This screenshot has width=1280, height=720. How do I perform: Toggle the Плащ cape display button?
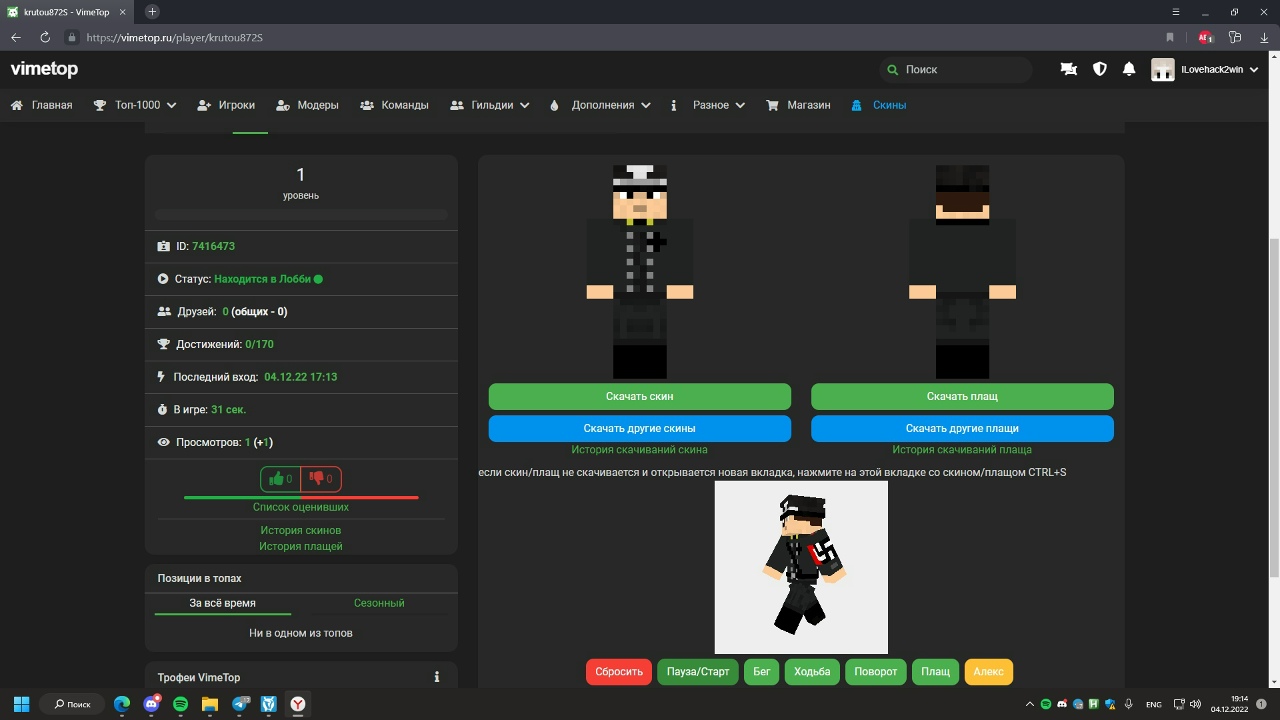pyautogui.click(x=935, y=671)
